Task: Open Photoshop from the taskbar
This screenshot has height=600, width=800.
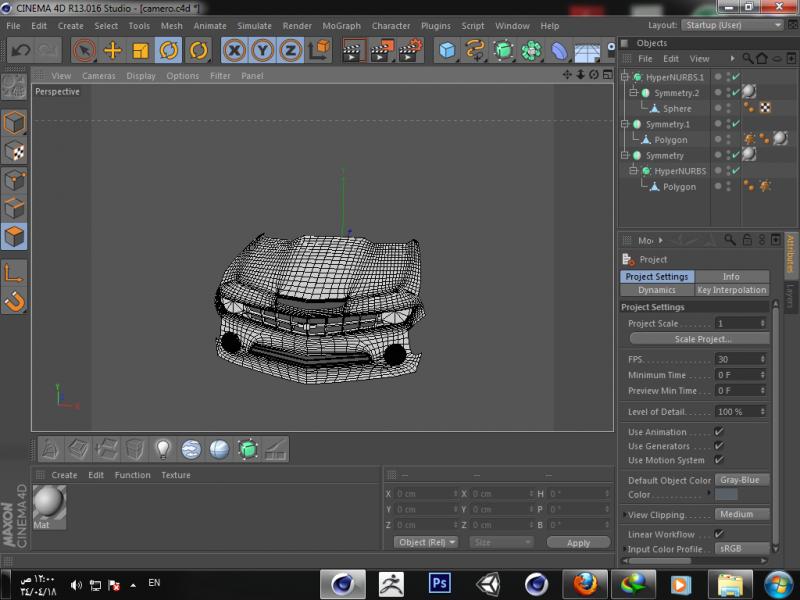Action: point(438,583)
